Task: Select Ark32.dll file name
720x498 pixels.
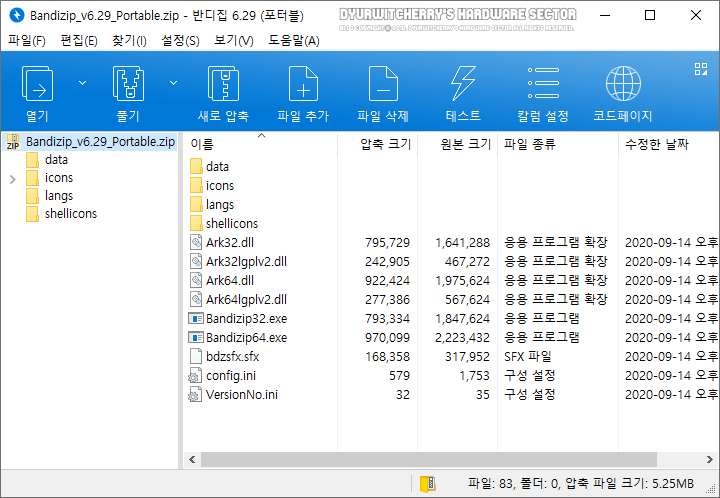Action: (x=230, y=242)
